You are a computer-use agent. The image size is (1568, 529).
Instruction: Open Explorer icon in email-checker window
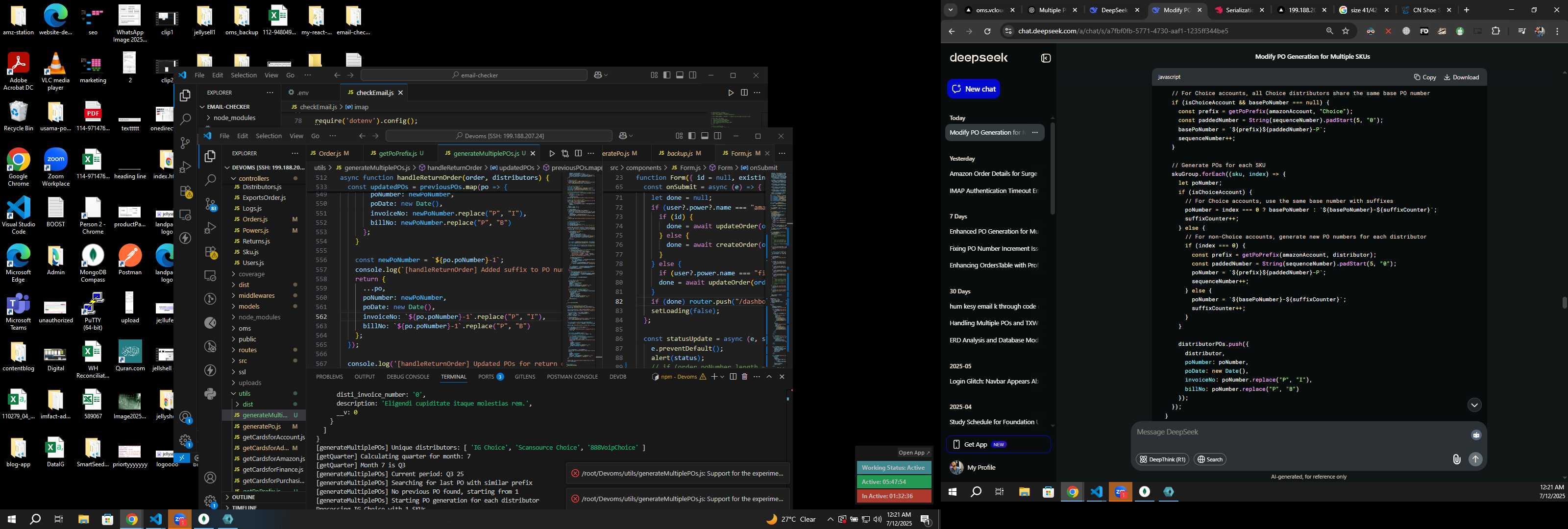(x=185, y=96)
